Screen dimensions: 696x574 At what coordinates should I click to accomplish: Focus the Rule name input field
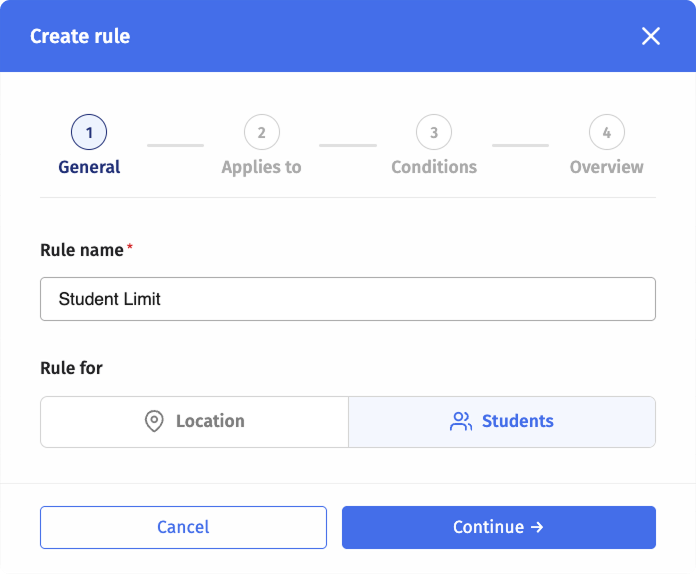348,299
